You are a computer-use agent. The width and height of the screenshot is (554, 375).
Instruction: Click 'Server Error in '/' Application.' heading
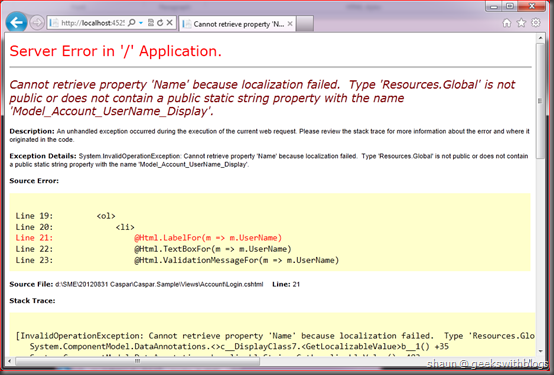coord(116,51)
